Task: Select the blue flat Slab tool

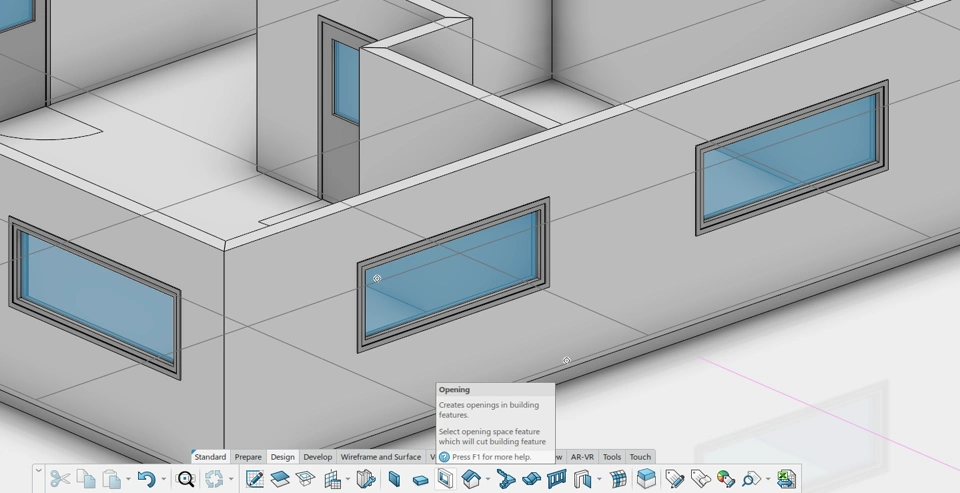Action: 420,479
